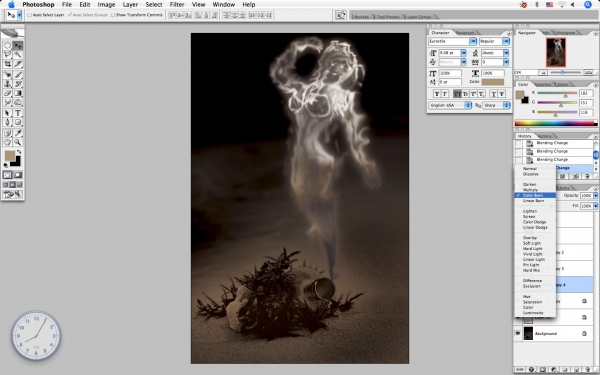
Task: Click zoom in button in Navigator
Action: 589,72
